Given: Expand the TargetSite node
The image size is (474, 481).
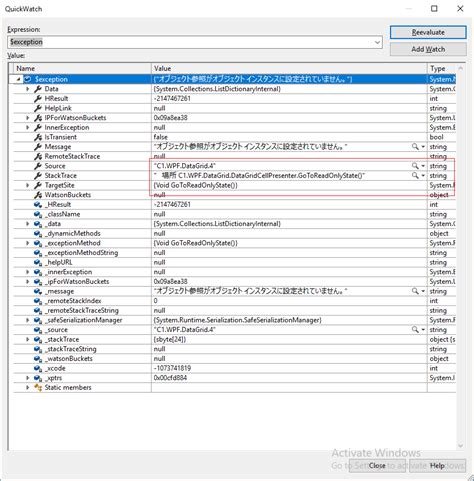Looking at the screenshot, I should [28, 185].
